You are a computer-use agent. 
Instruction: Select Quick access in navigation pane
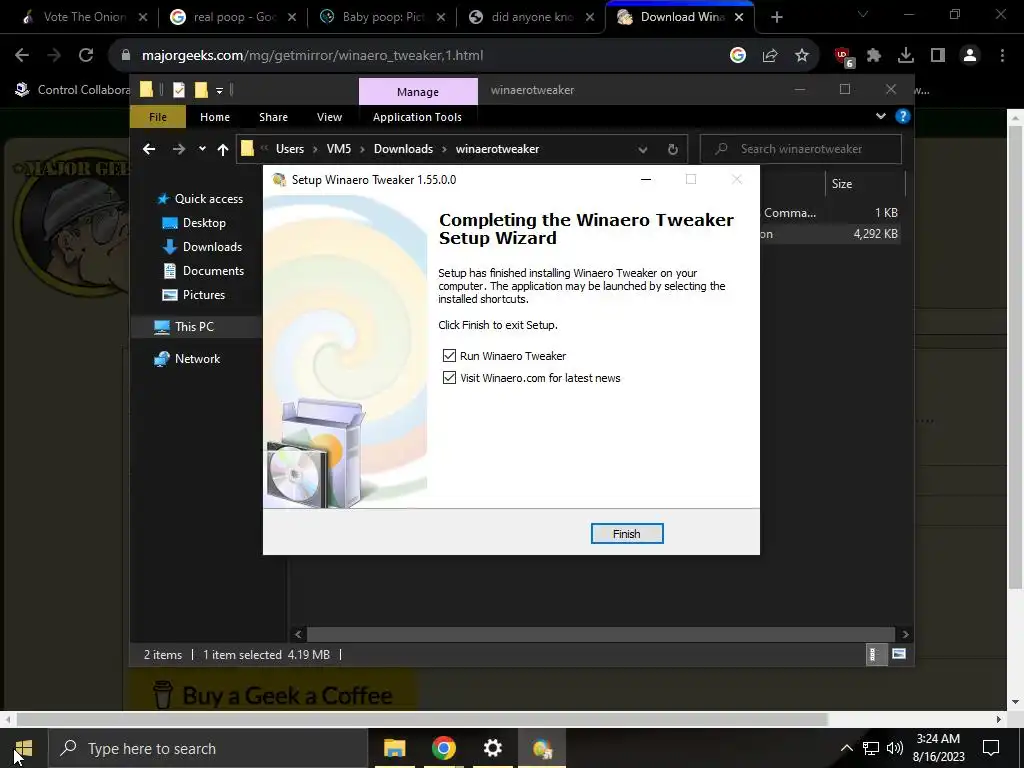click(x=200, y=199)
